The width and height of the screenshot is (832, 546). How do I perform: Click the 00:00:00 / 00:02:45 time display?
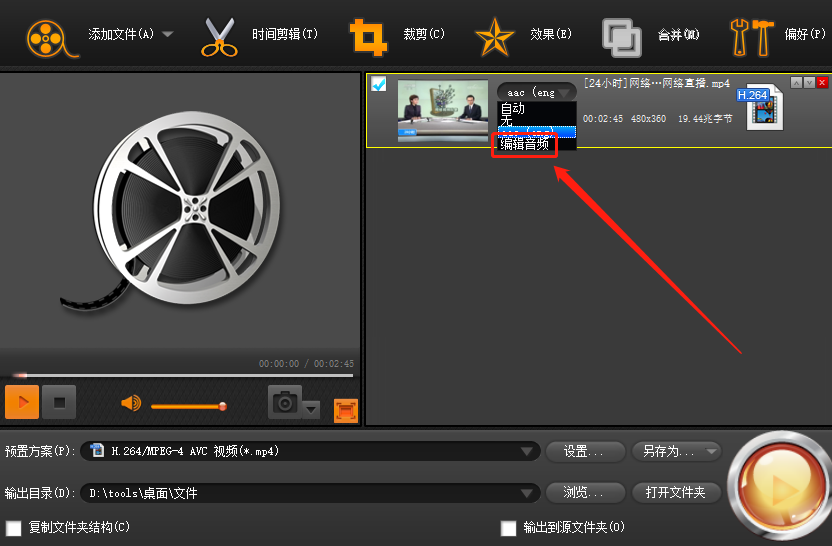(x=306, y=363)
